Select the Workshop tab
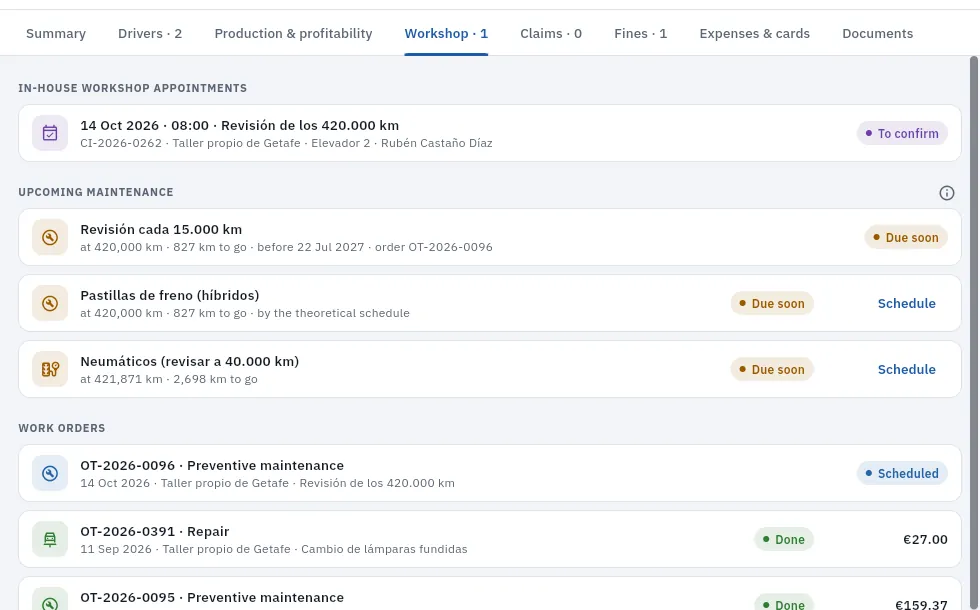 446,34
